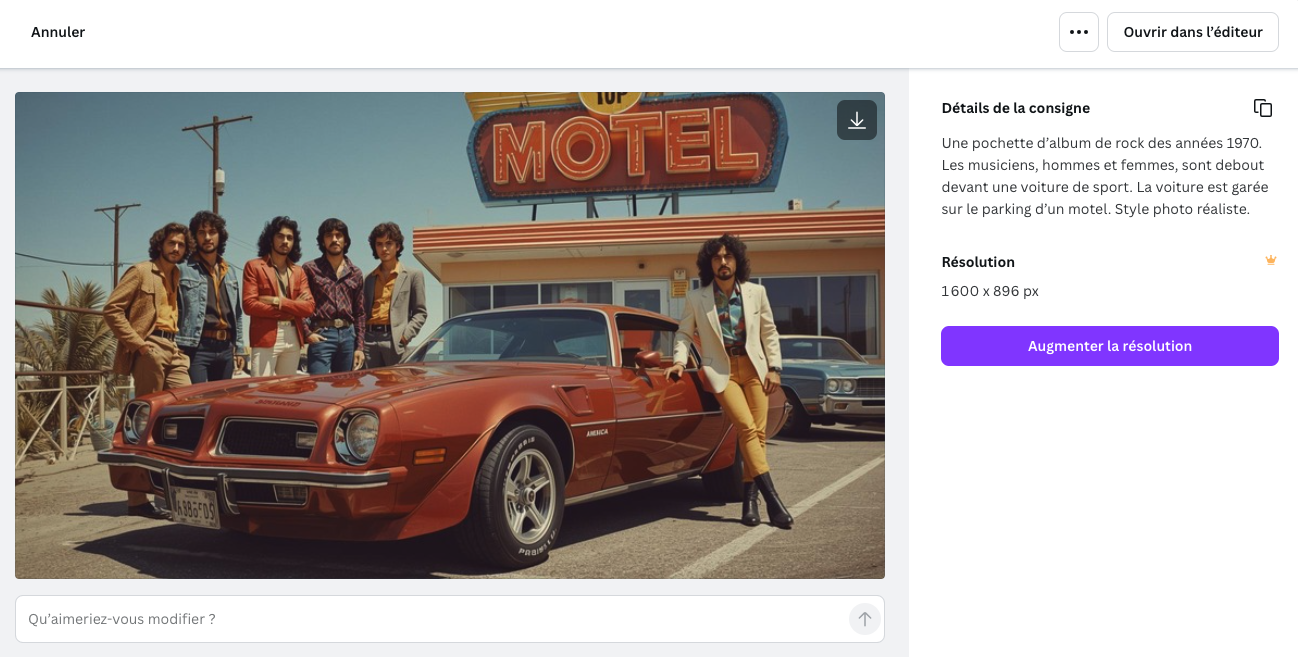Focus the "Qu'aimeriez-vous modifier ?" field
This screenshot has width=1298, height=657.
[430, 619]
